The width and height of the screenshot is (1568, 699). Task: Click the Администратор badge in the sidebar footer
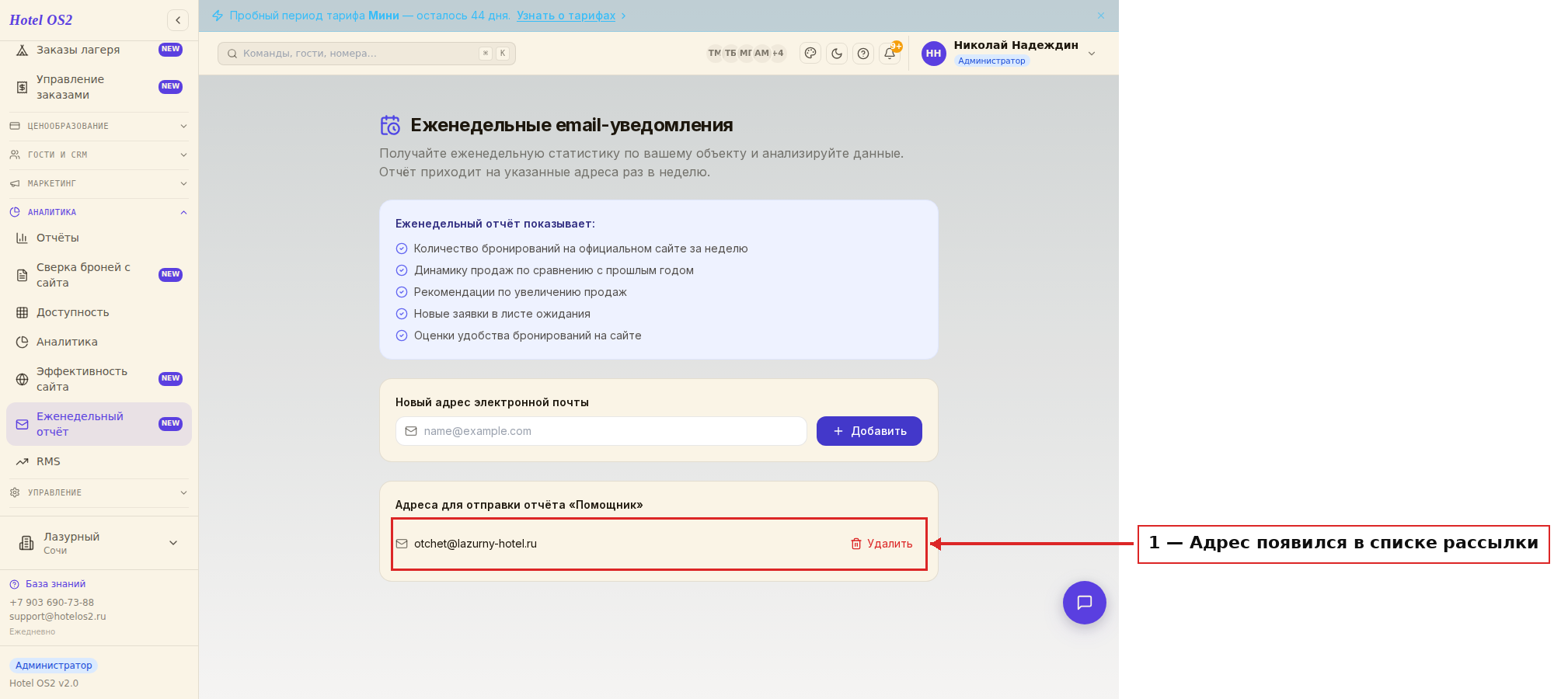pyautogui.click(x=54, y=666)
